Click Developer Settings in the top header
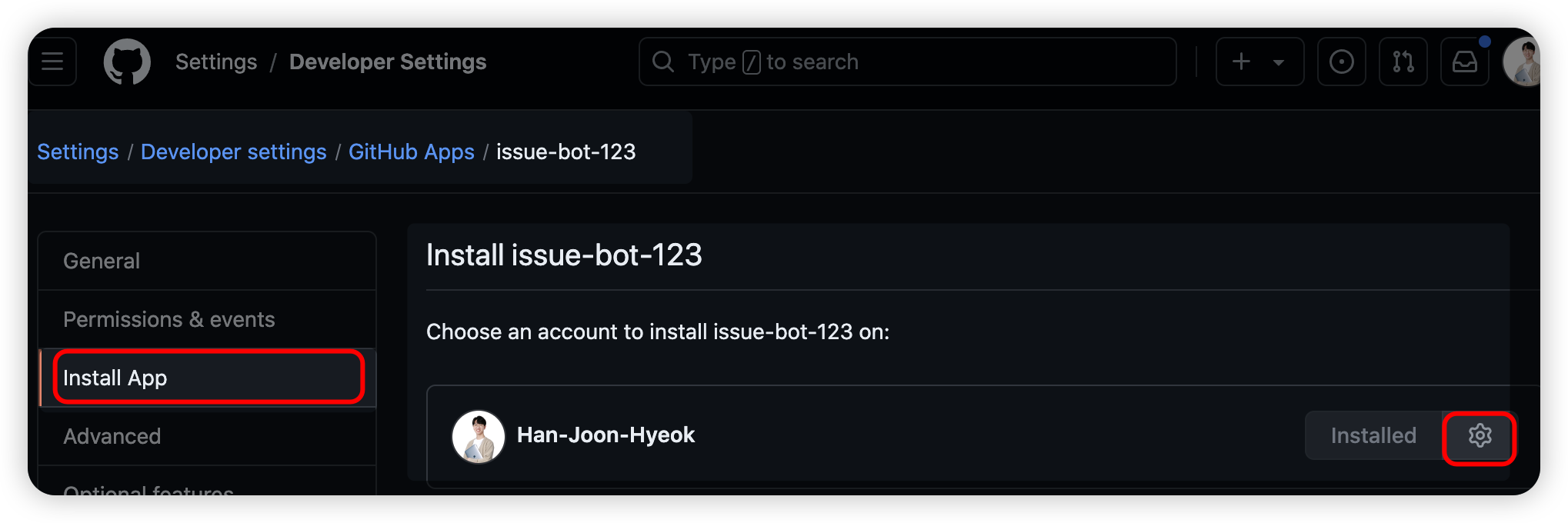 pos(388,62)
